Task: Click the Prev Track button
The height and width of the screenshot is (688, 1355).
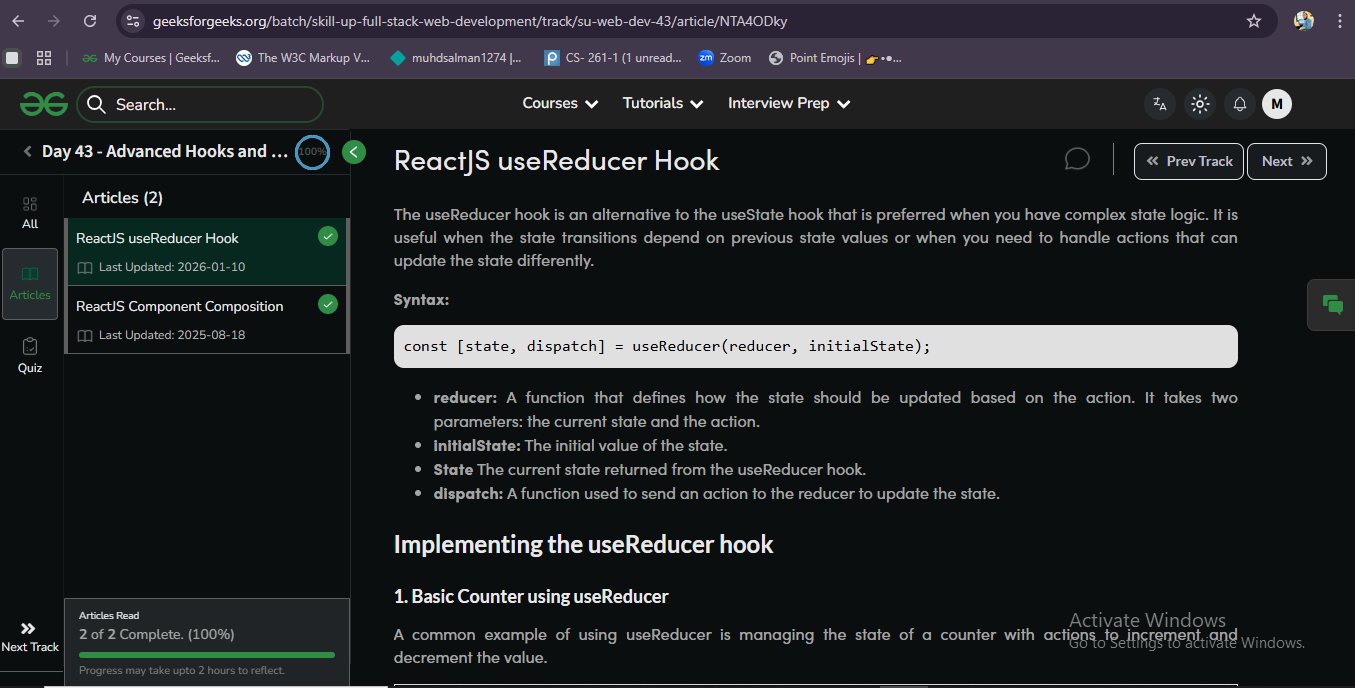Action: tap(1189, 161)
